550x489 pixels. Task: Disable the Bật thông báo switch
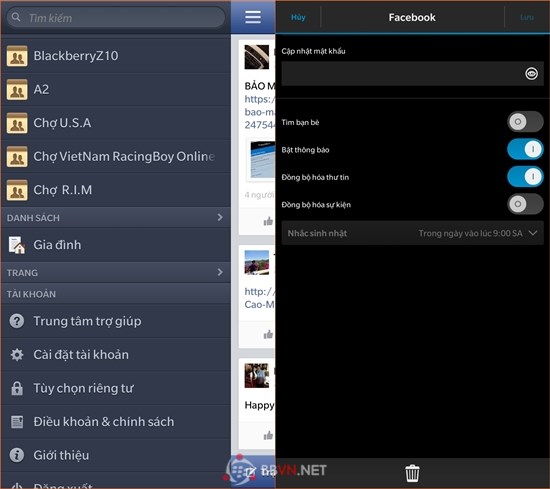tap(525, 149)
